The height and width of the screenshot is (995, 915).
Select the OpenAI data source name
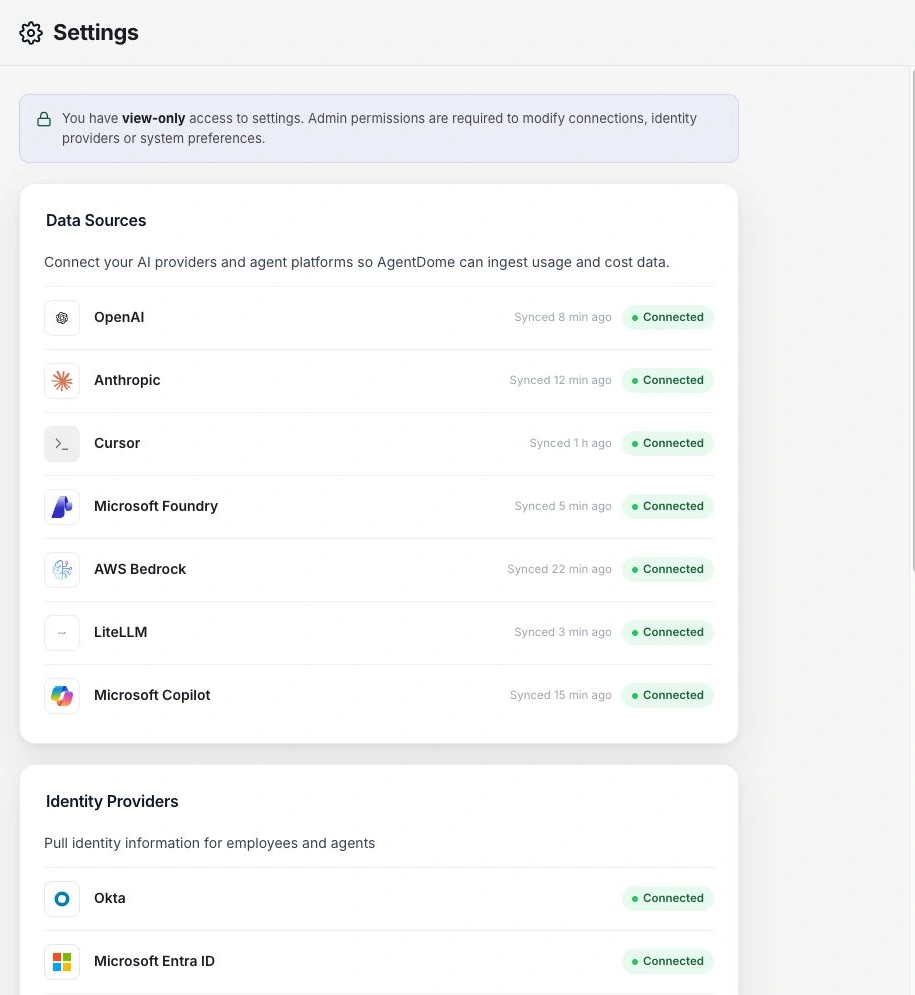tap(119, 317)
